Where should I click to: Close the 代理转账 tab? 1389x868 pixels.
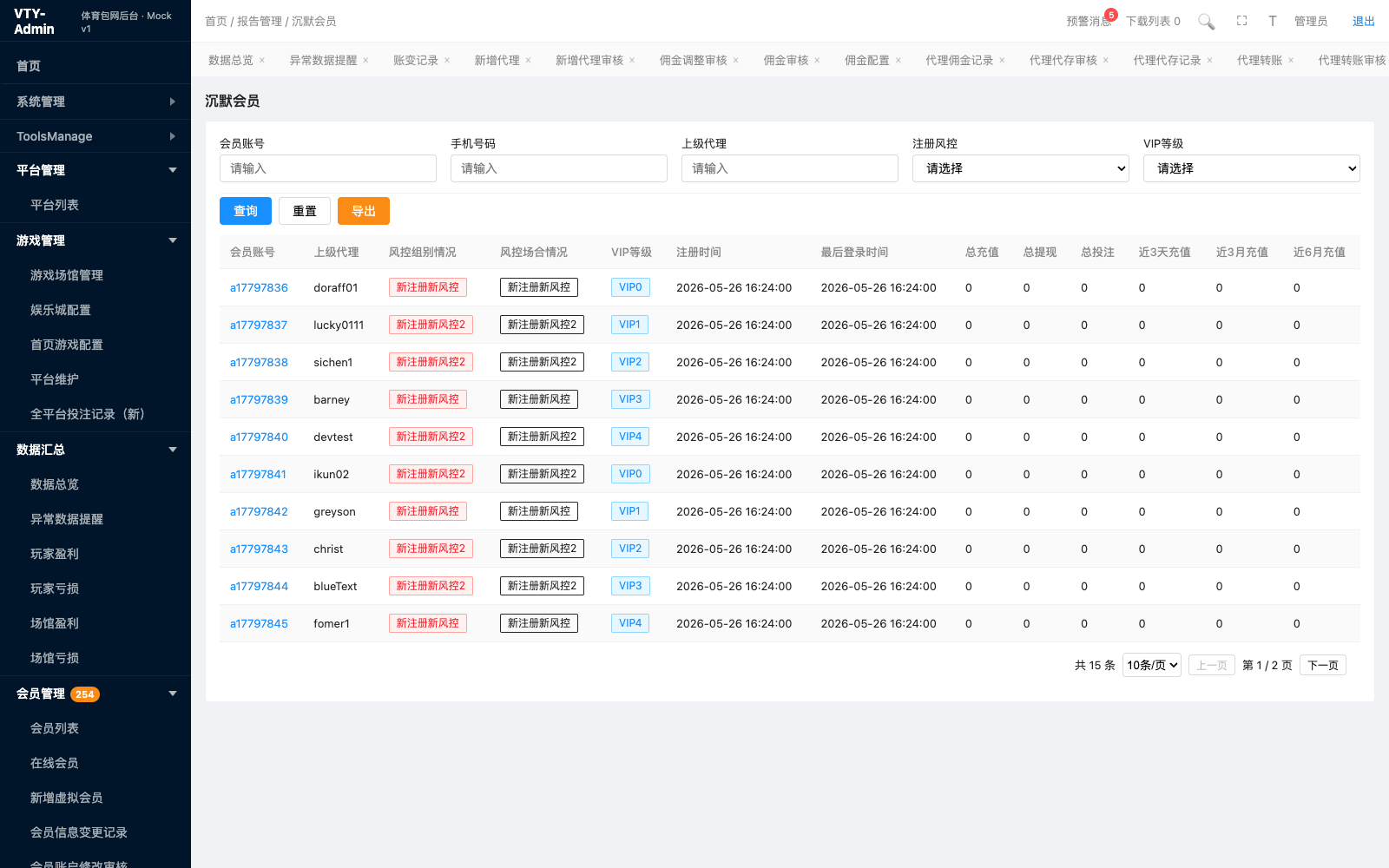(1291, 60)
